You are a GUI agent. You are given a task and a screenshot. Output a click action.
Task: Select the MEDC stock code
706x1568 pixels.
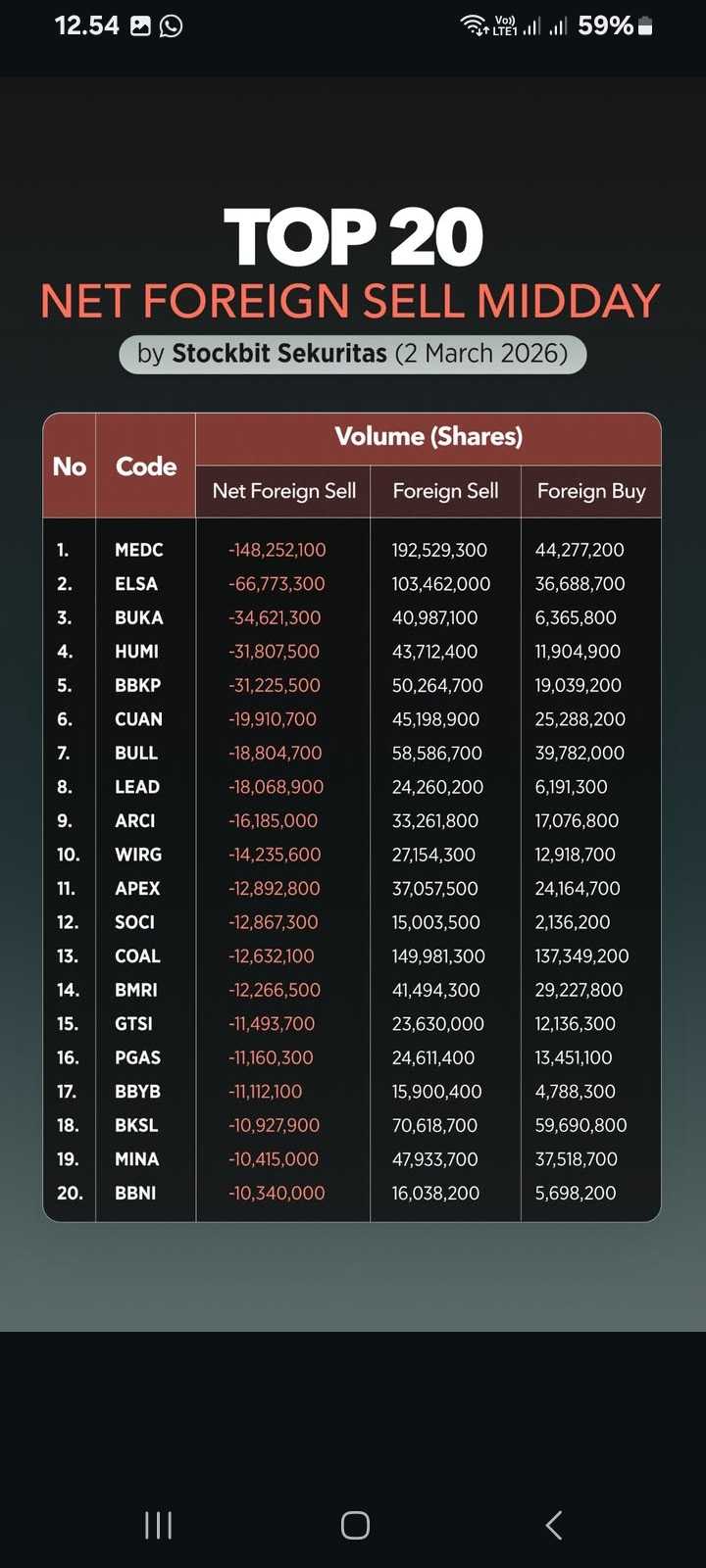coord(139,550)
